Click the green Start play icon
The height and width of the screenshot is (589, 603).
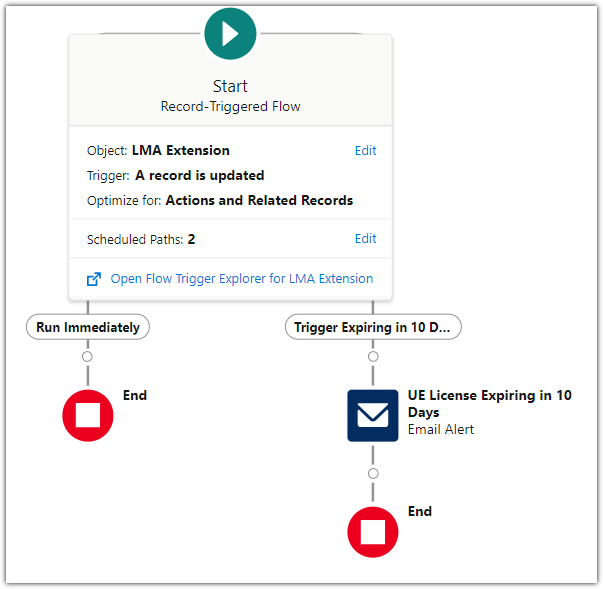230,33
